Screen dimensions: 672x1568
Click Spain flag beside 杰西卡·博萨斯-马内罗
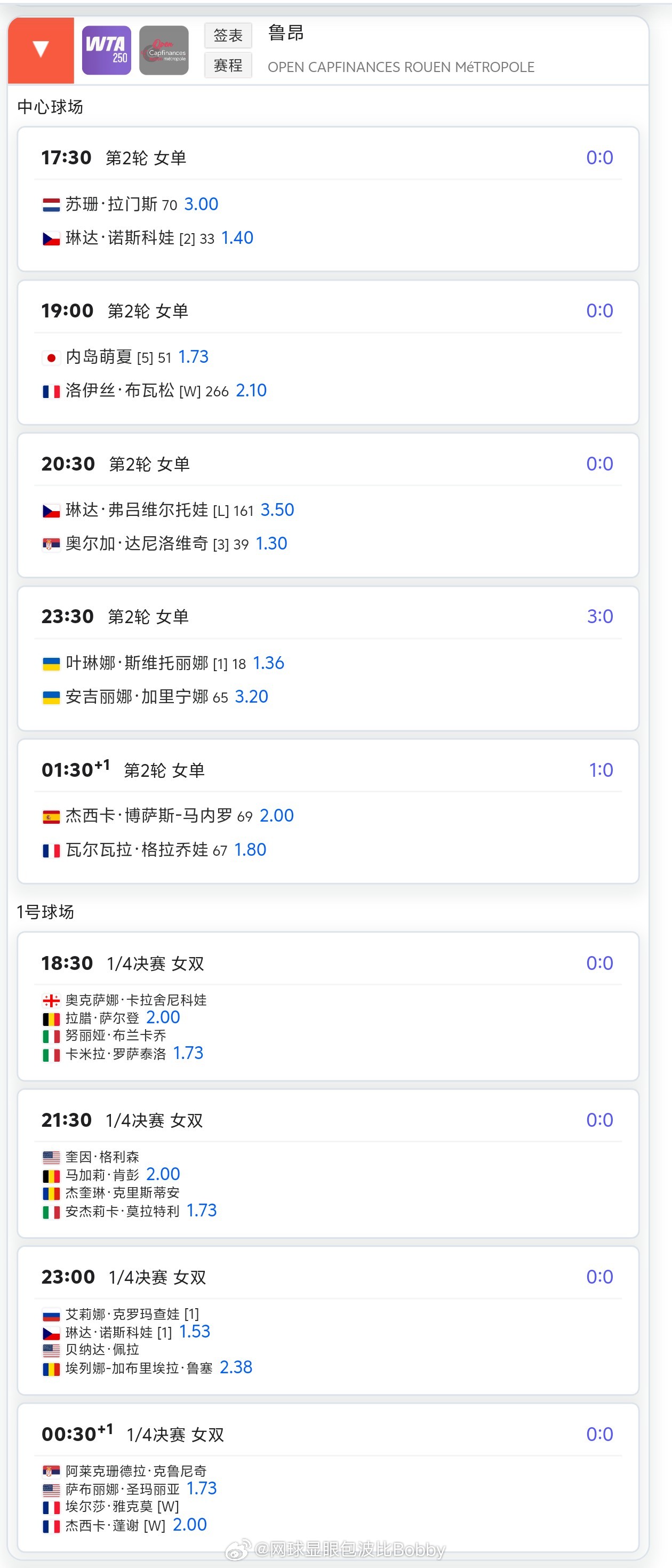pos(51,817)
